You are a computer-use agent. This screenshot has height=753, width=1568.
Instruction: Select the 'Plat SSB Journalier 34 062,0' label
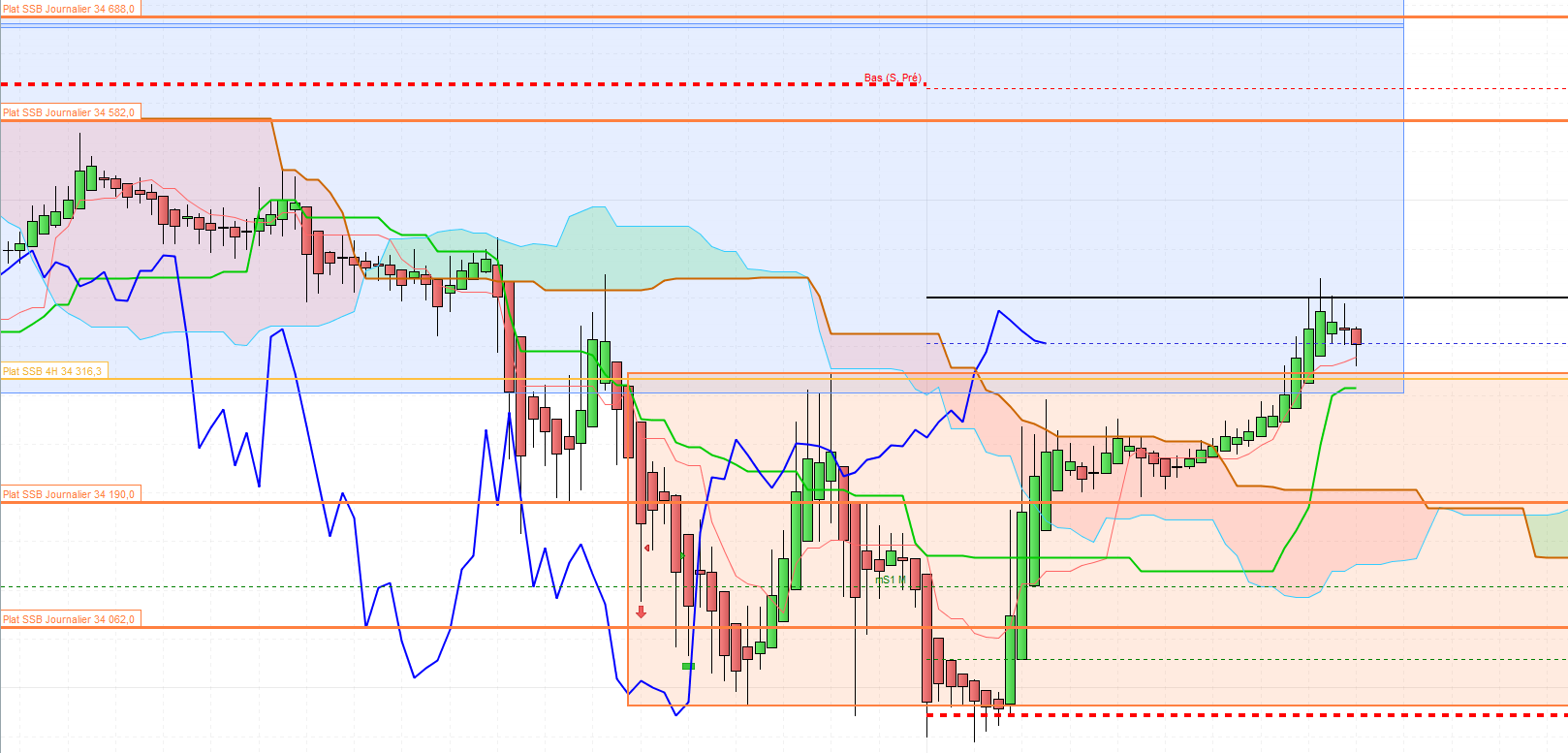click(x=70, y=619)
